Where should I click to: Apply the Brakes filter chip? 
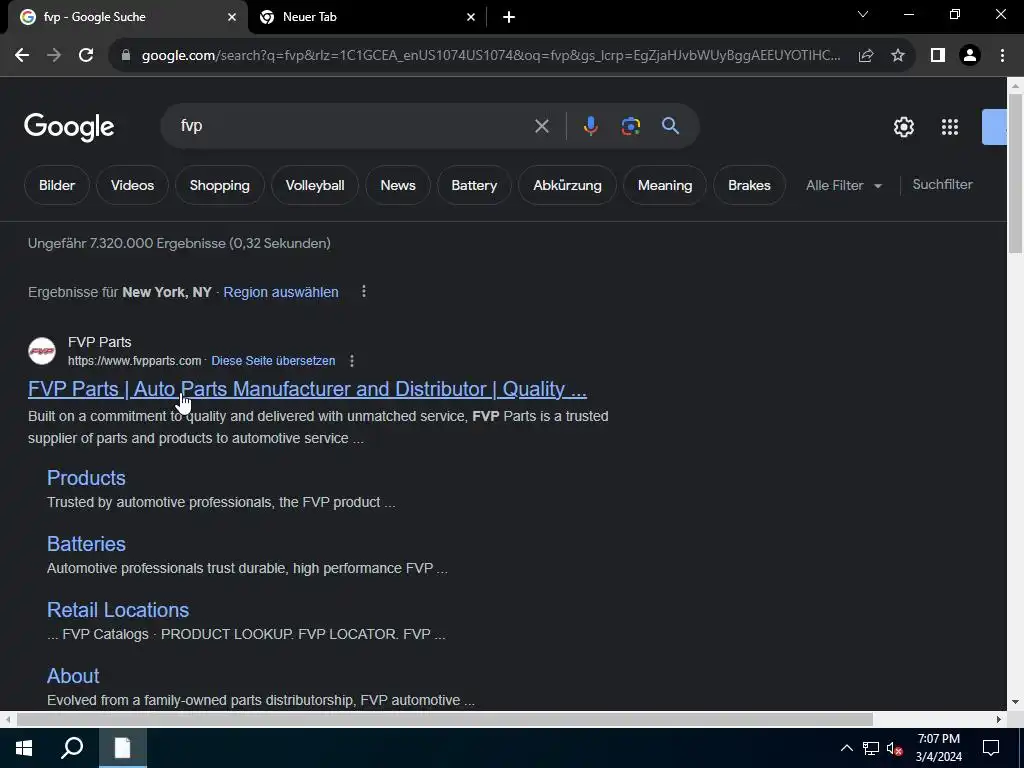(x=749, y=185)
